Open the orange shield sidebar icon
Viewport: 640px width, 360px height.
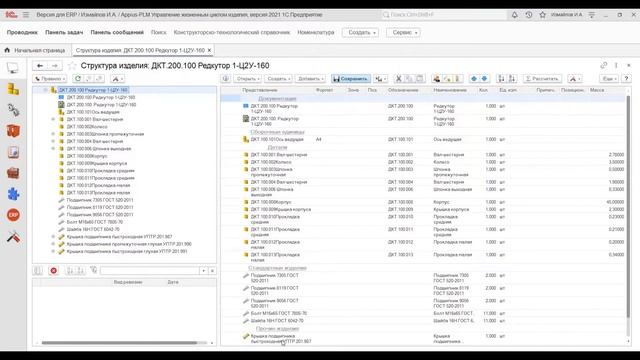[13, 131]
